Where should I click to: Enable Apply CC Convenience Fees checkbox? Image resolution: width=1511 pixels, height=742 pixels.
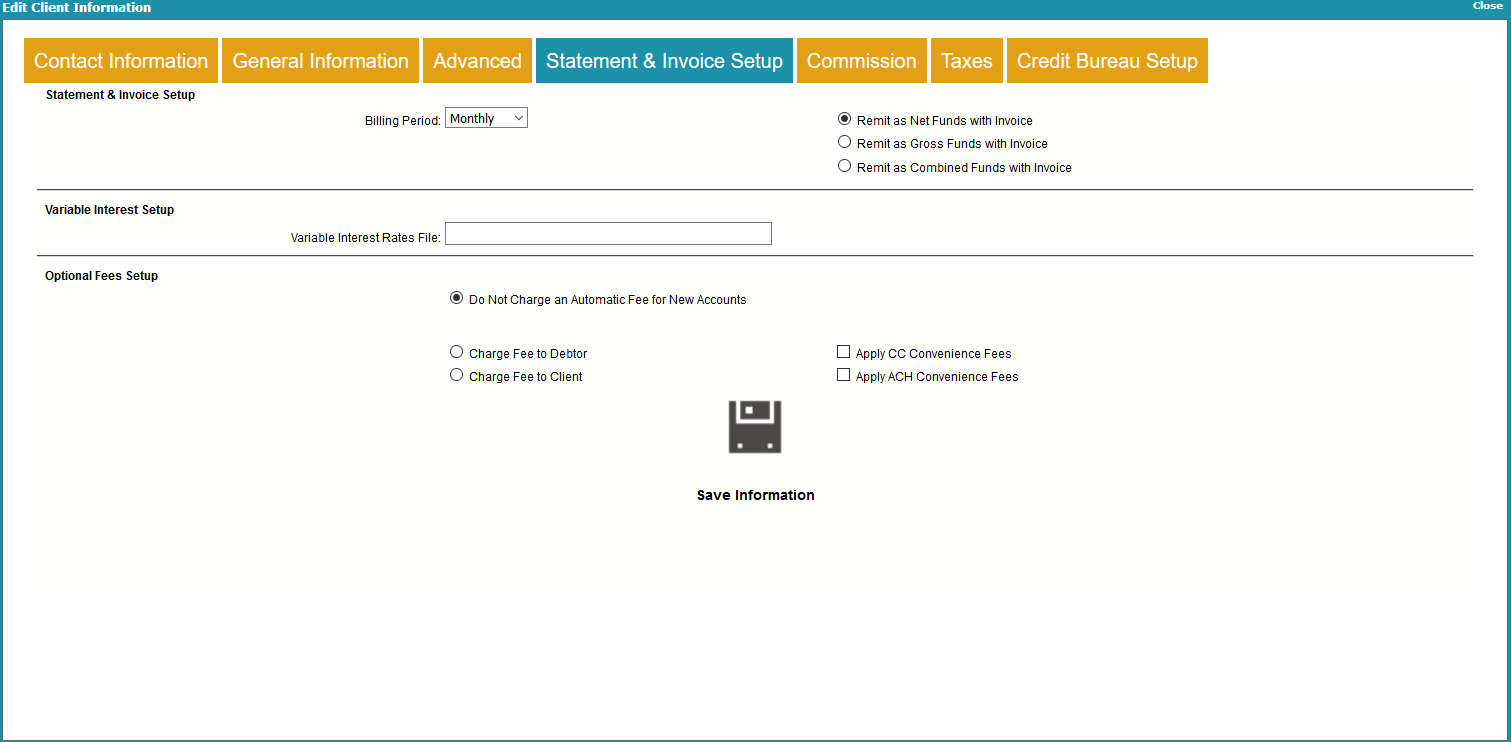[844, 352]
